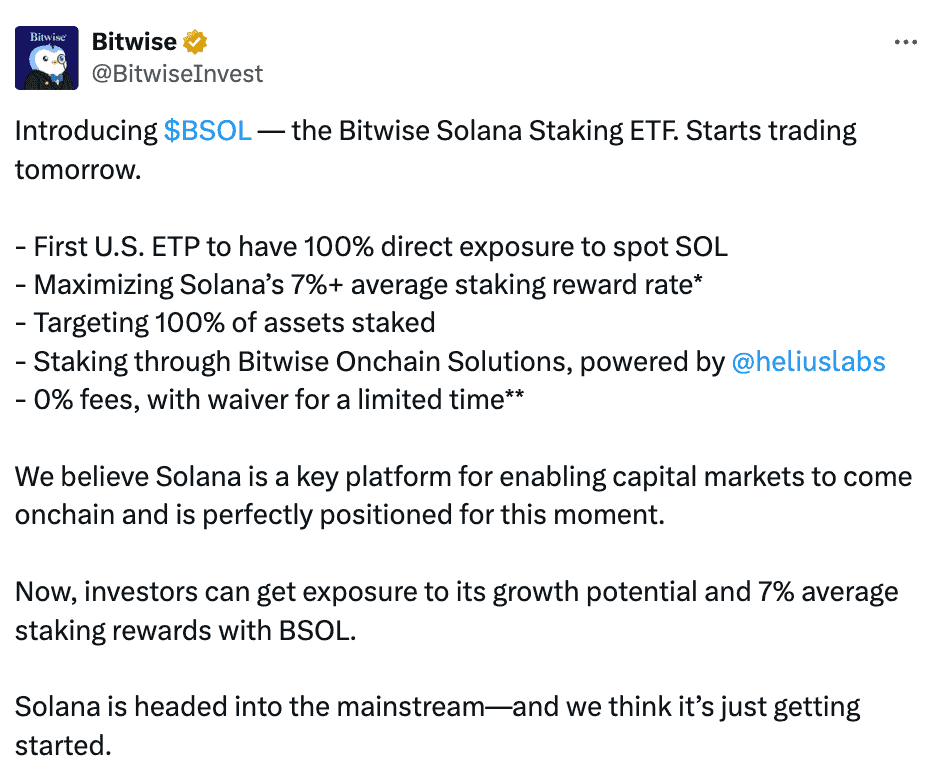This screenshot has width=934, height=780.
Task: Open the tweet's more options ellipsis menu
Action: pyautogui.click(x=904, y=42)
